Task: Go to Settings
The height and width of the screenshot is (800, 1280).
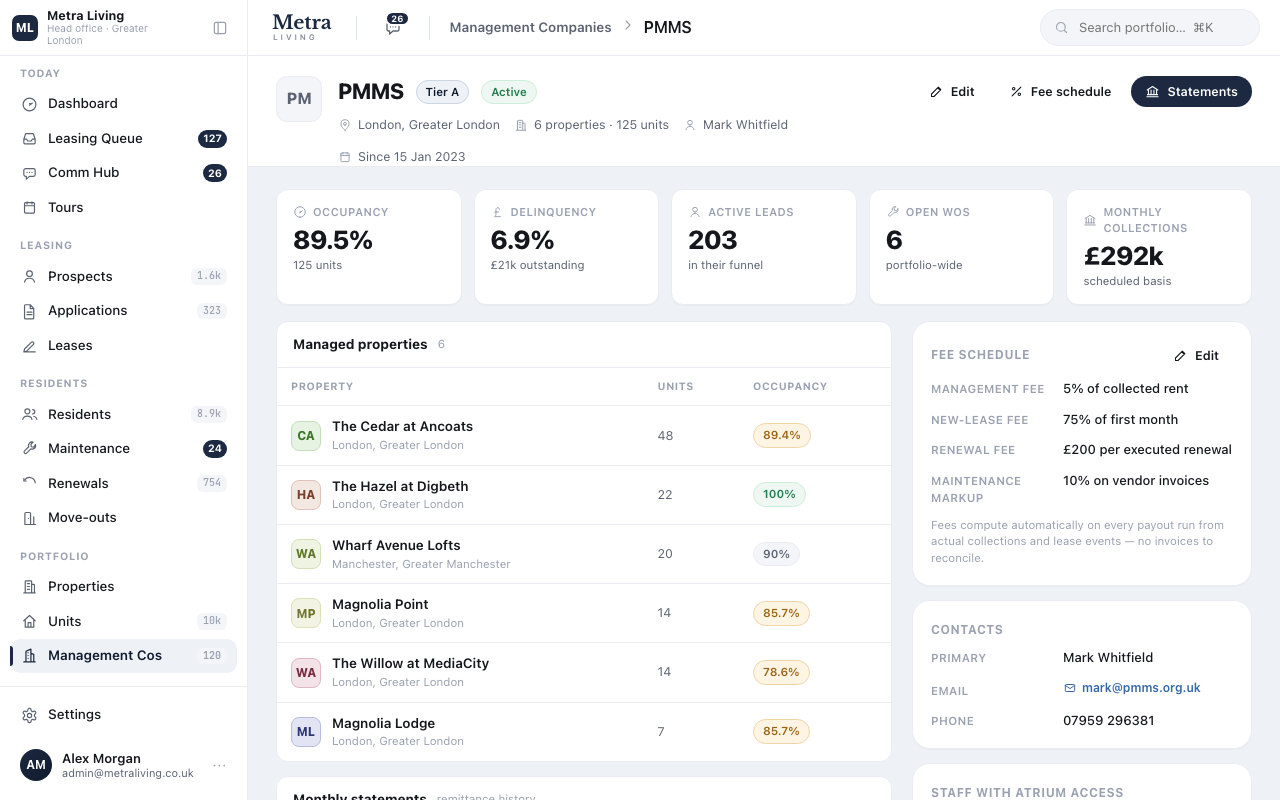Action: click(123, 715)
